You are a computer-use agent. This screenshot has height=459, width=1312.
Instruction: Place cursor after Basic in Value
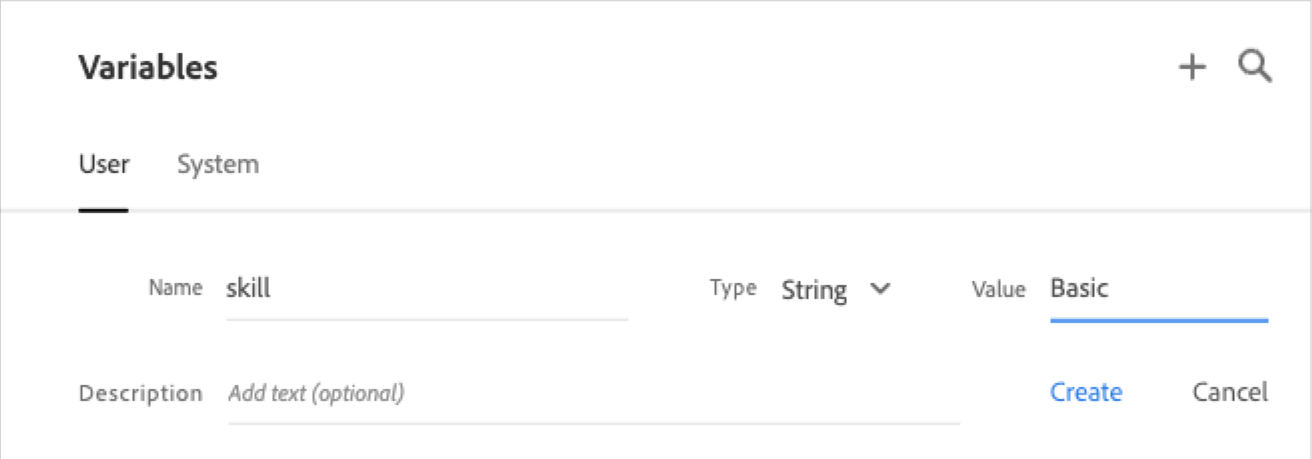(x=1111, y=290)
